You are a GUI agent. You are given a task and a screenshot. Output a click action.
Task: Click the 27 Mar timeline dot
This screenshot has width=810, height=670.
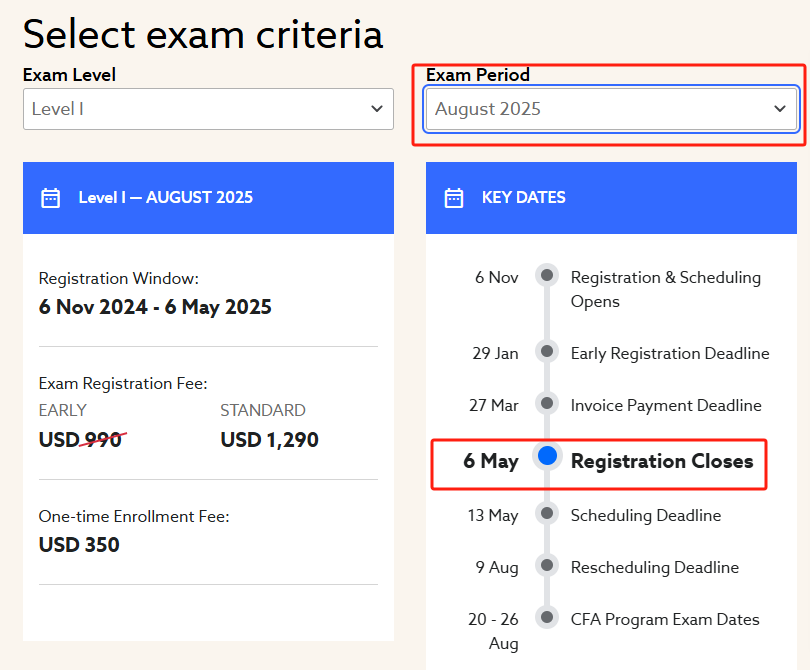coord(546,403)
